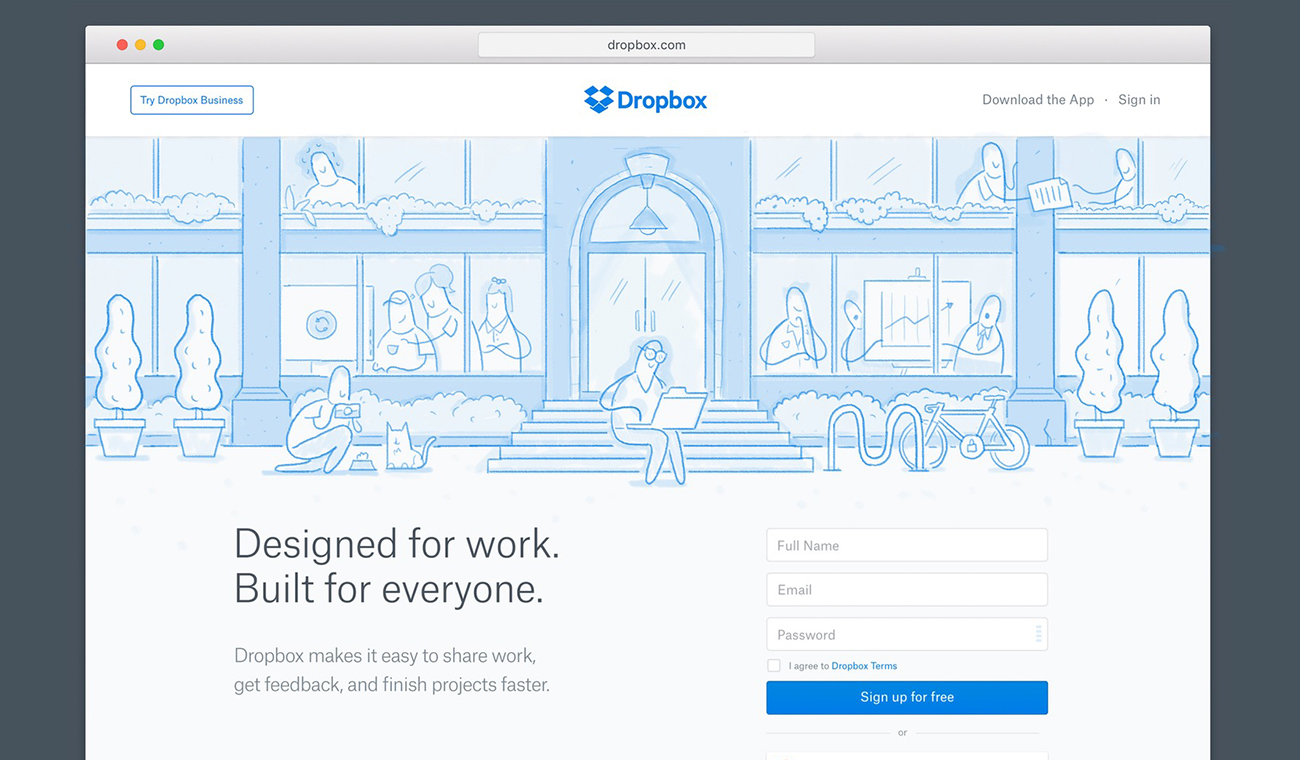Click the yellow minimize window button
The image size is (1300, 760).
point(140,45)
